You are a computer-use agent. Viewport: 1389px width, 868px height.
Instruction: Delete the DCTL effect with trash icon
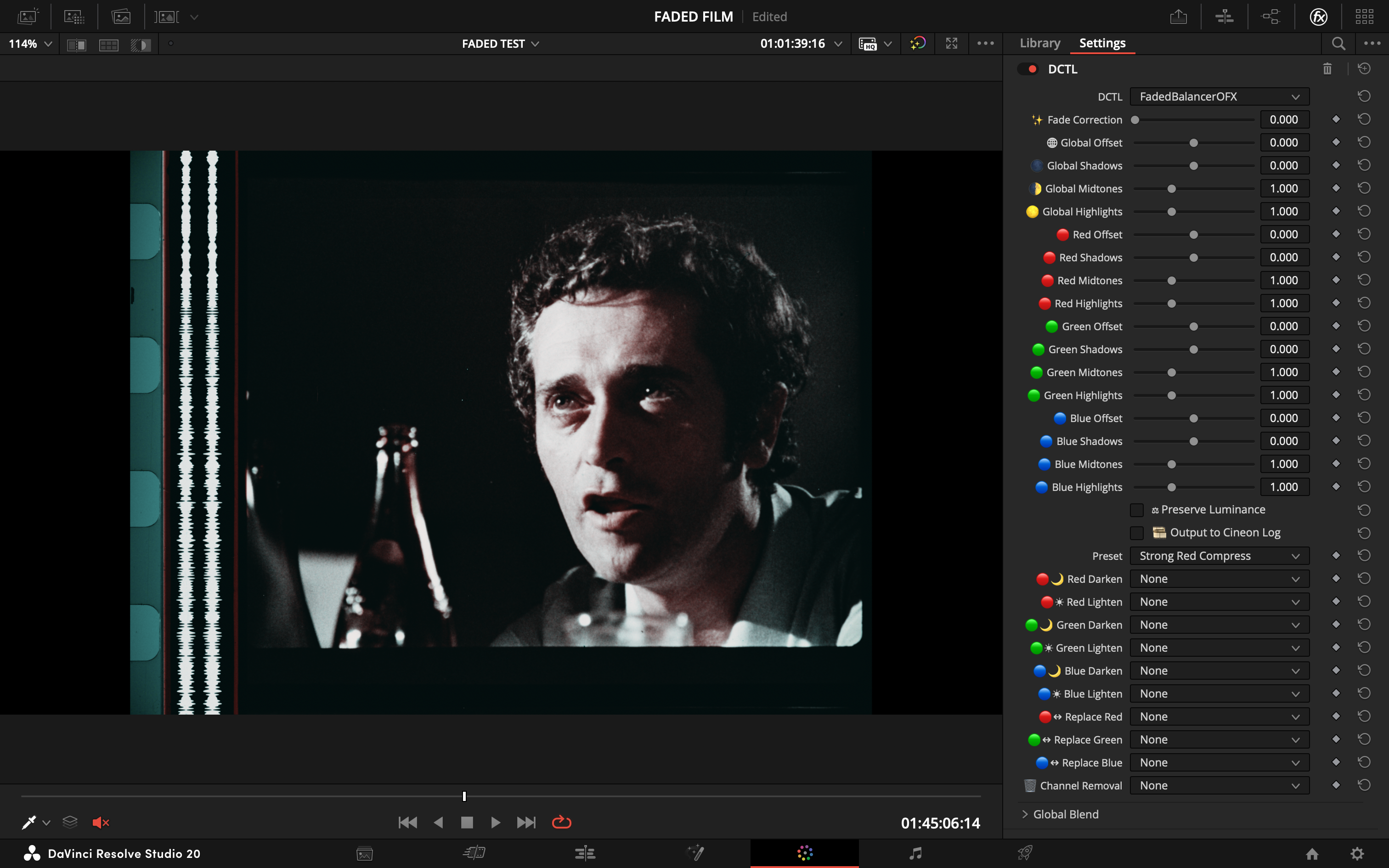1327,69
